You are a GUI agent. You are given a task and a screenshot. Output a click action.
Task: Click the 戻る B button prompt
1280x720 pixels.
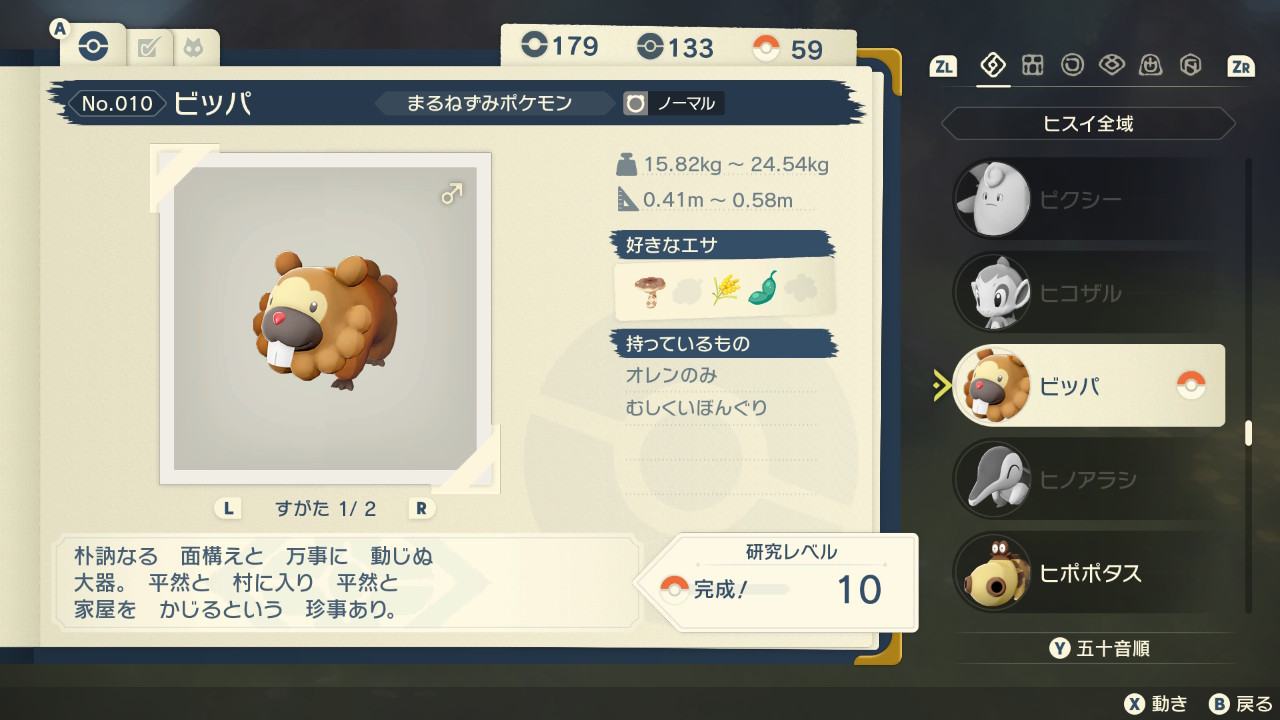[1240, 703]
